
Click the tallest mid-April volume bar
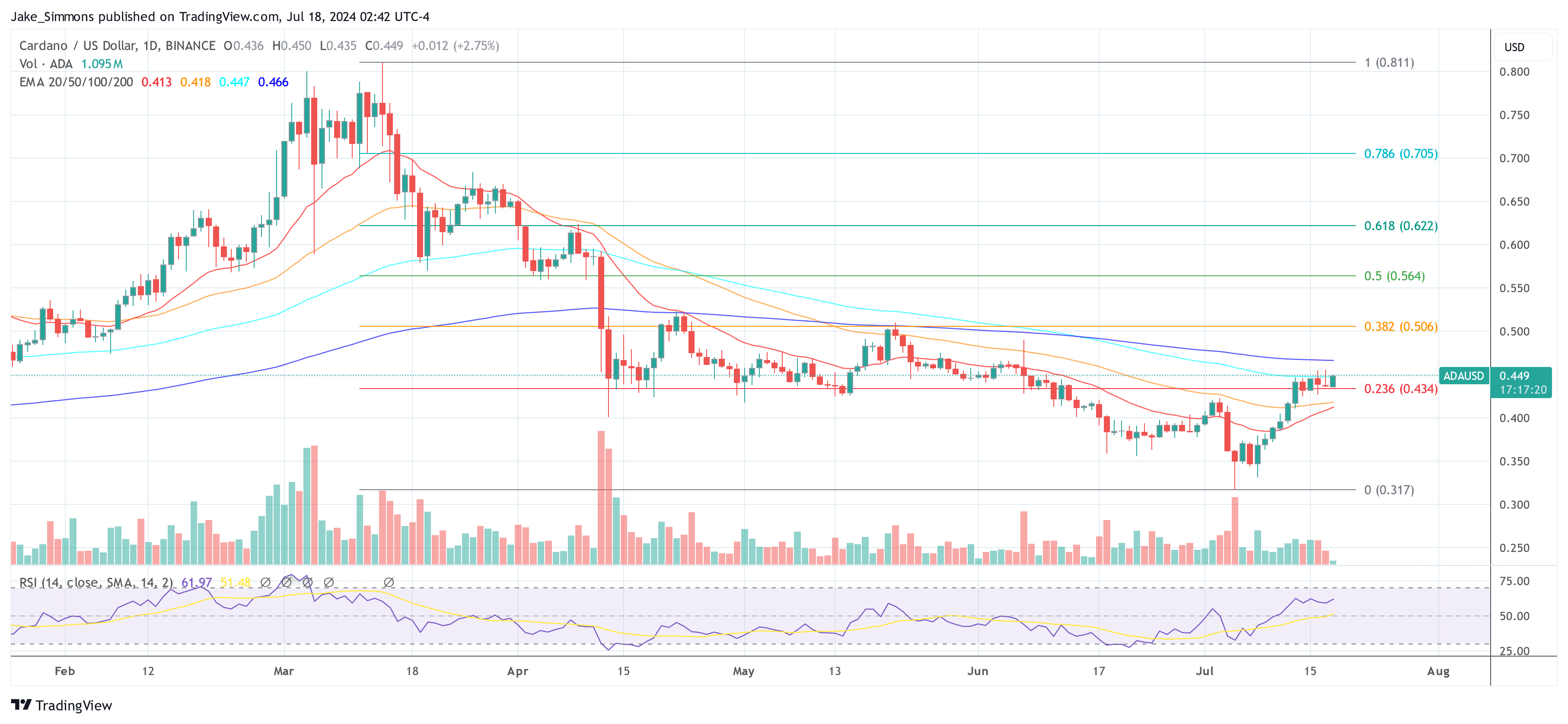pyautogui.click(x=601, y=498)
